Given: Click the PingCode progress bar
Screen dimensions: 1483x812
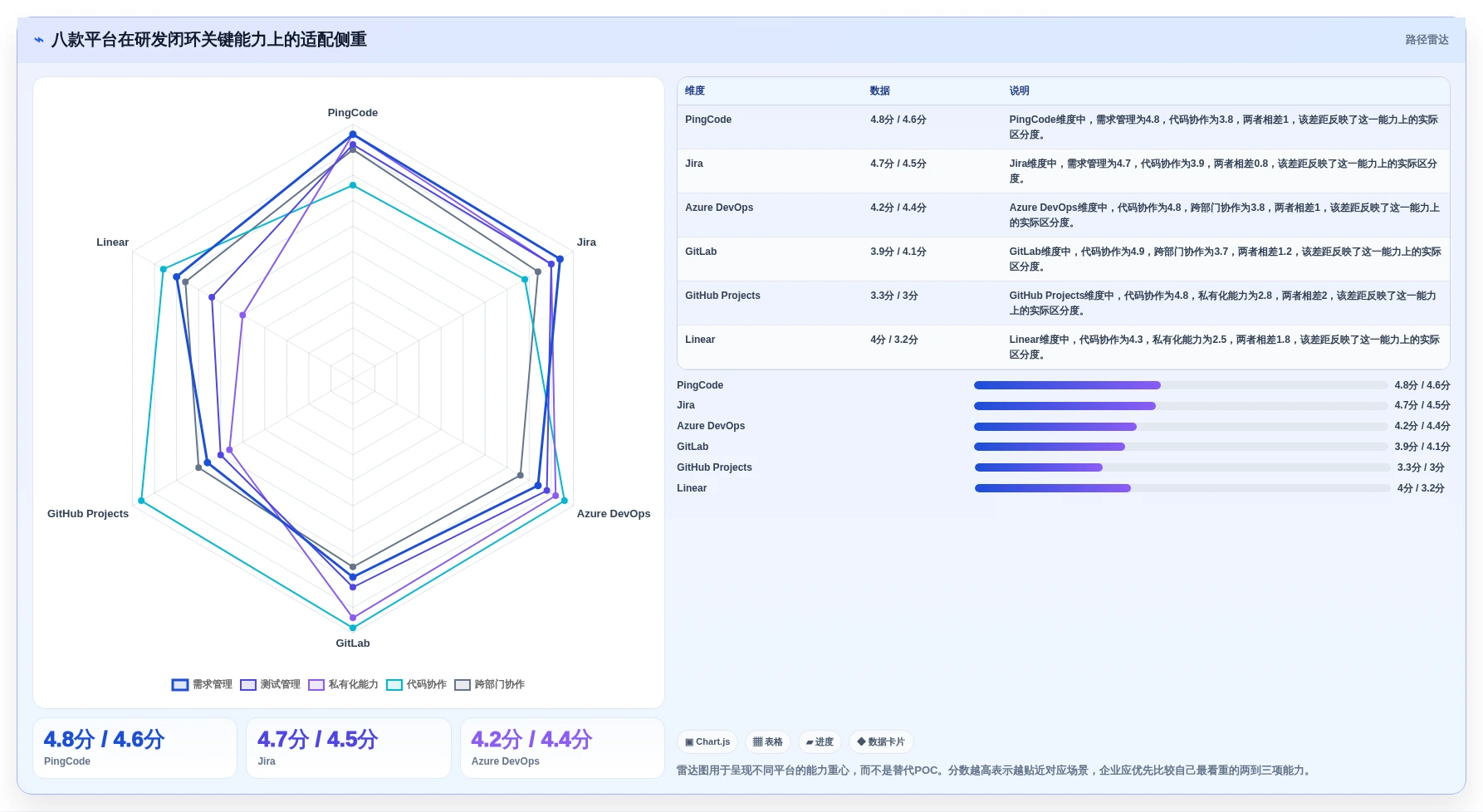Looking at the screenshot, I should [1181, 385].
